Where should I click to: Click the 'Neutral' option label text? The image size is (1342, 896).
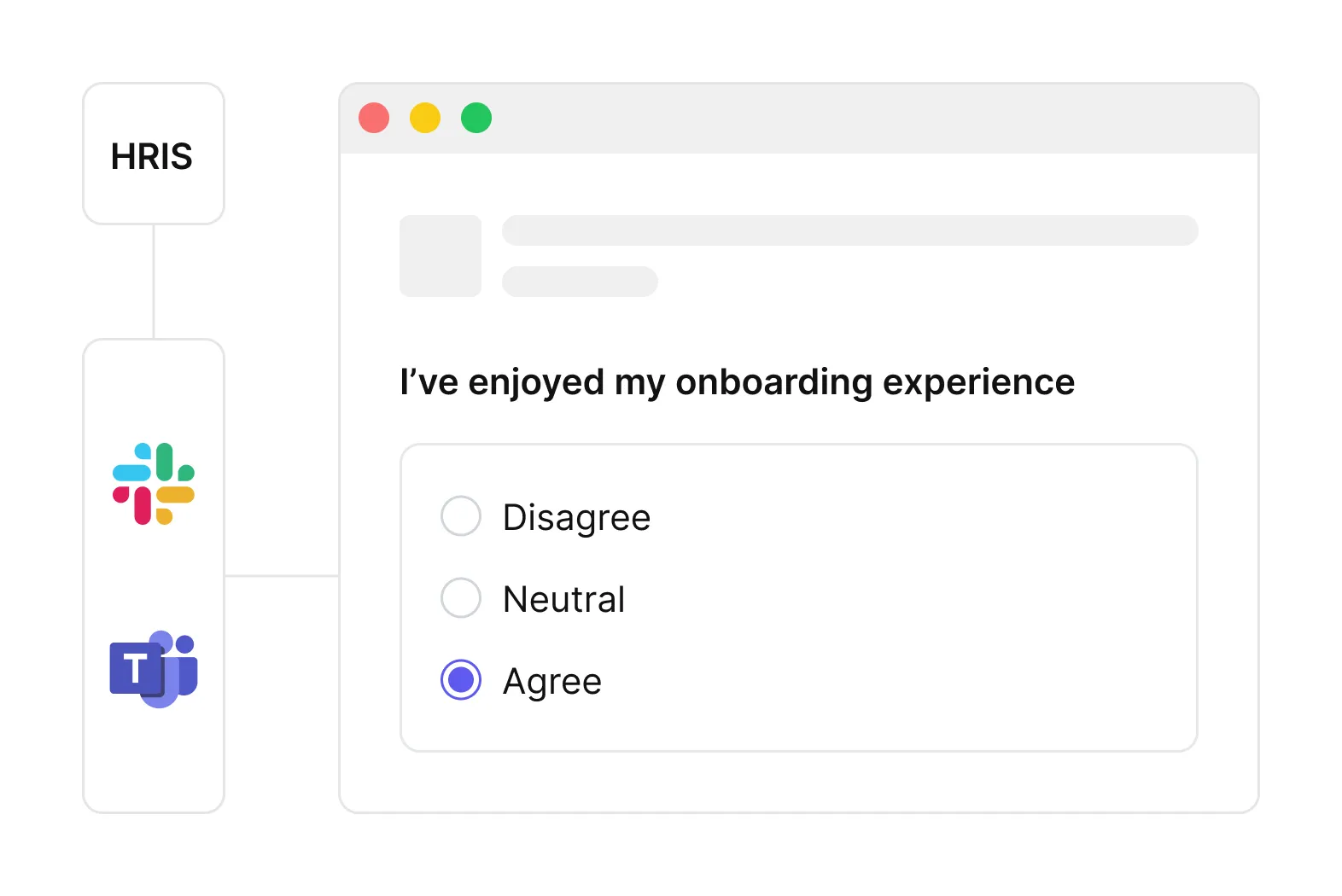pos(563,600)
